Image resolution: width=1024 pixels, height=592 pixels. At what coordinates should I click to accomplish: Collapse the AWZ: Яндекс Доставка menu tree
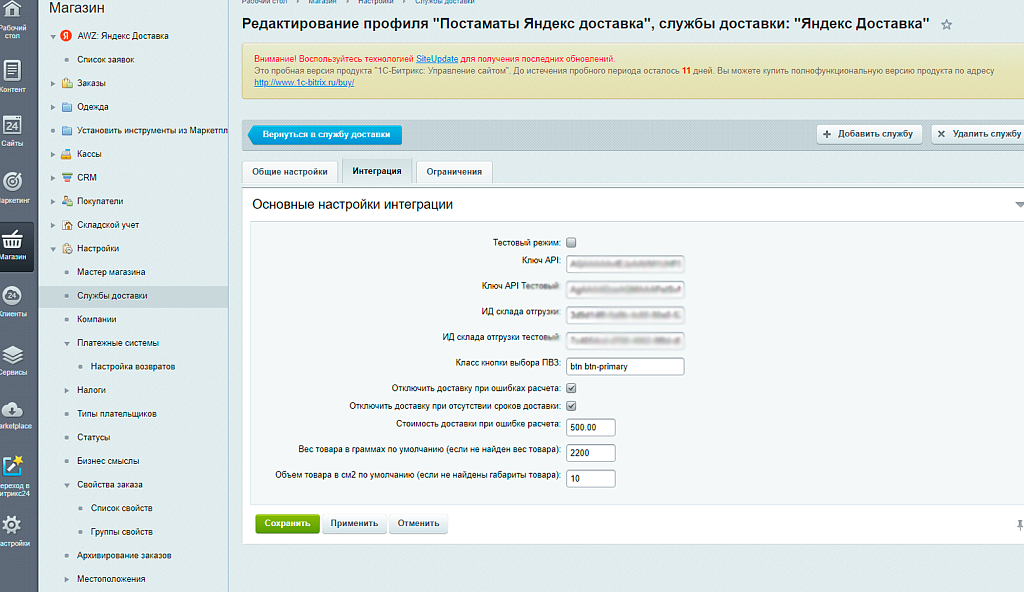(x=51, y=36)
